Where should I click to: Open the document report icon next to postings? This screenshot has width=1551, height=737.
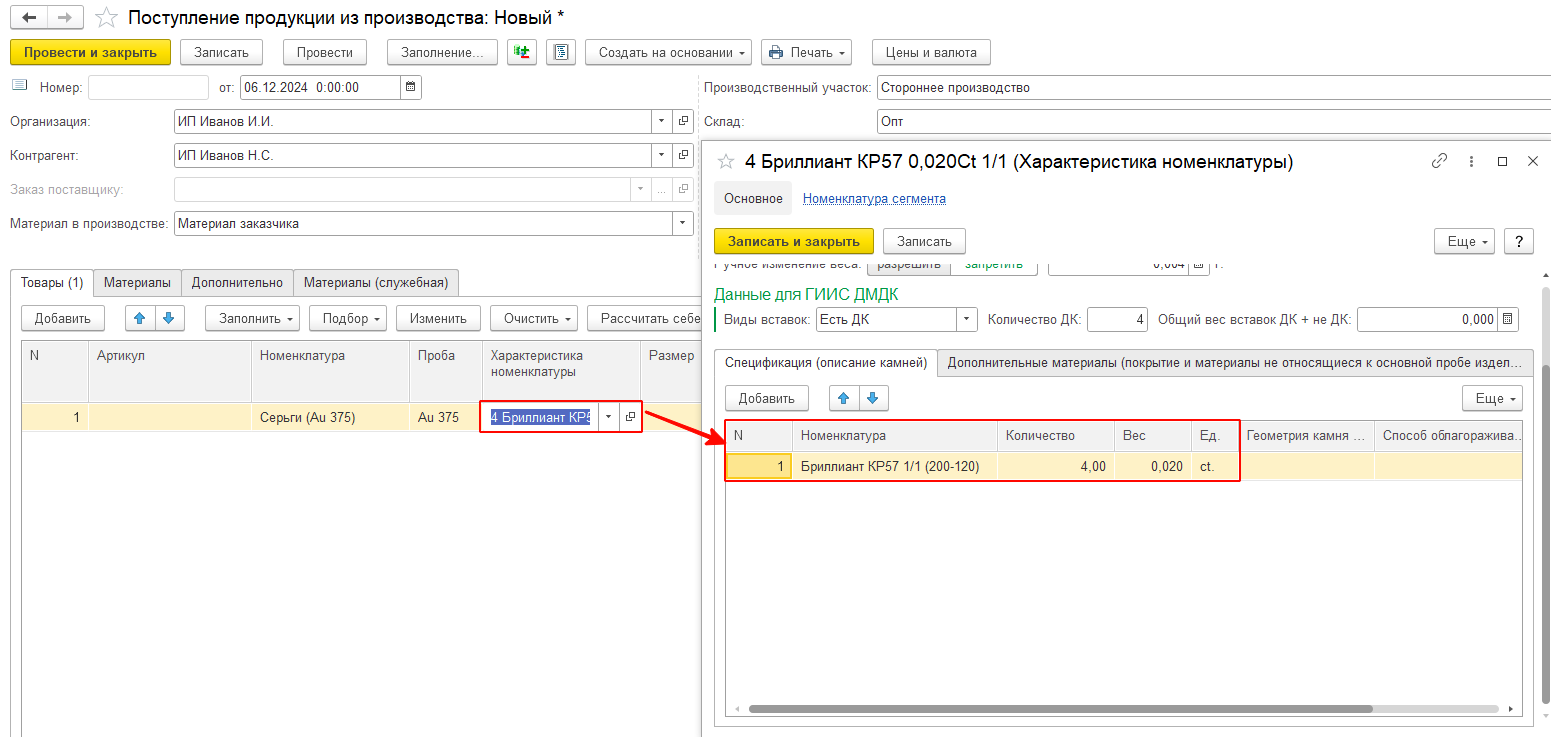561,52
